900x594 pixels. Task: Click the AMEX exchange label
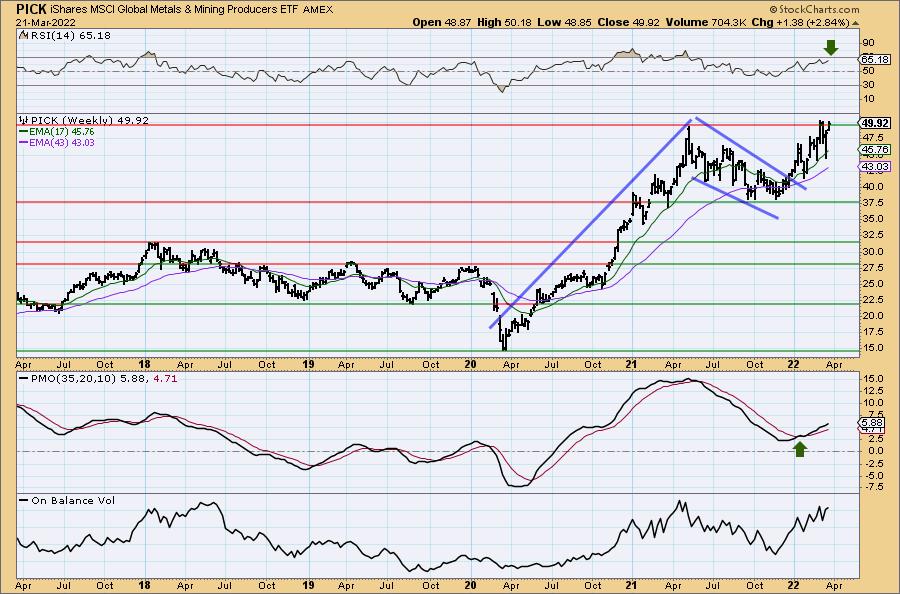(317, 10)
